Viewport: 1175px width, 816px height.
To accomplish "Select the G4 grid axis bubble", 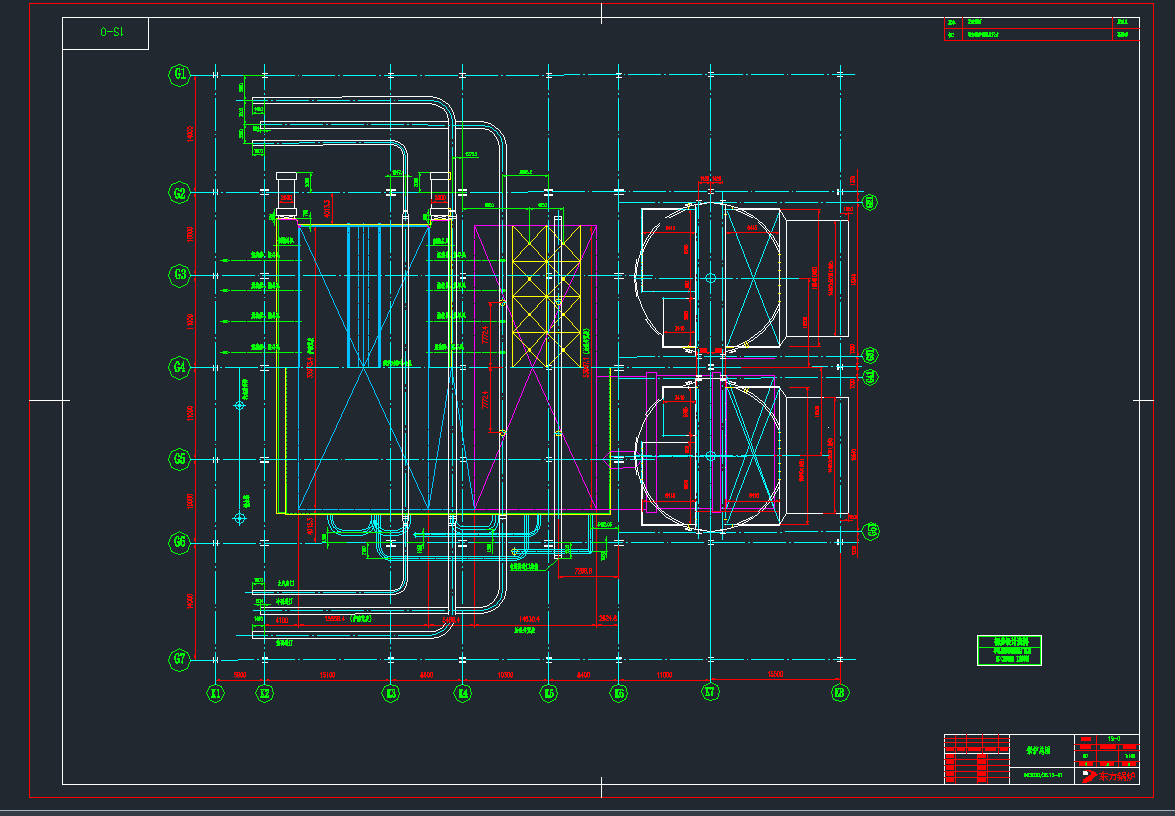I will [180, 367].
